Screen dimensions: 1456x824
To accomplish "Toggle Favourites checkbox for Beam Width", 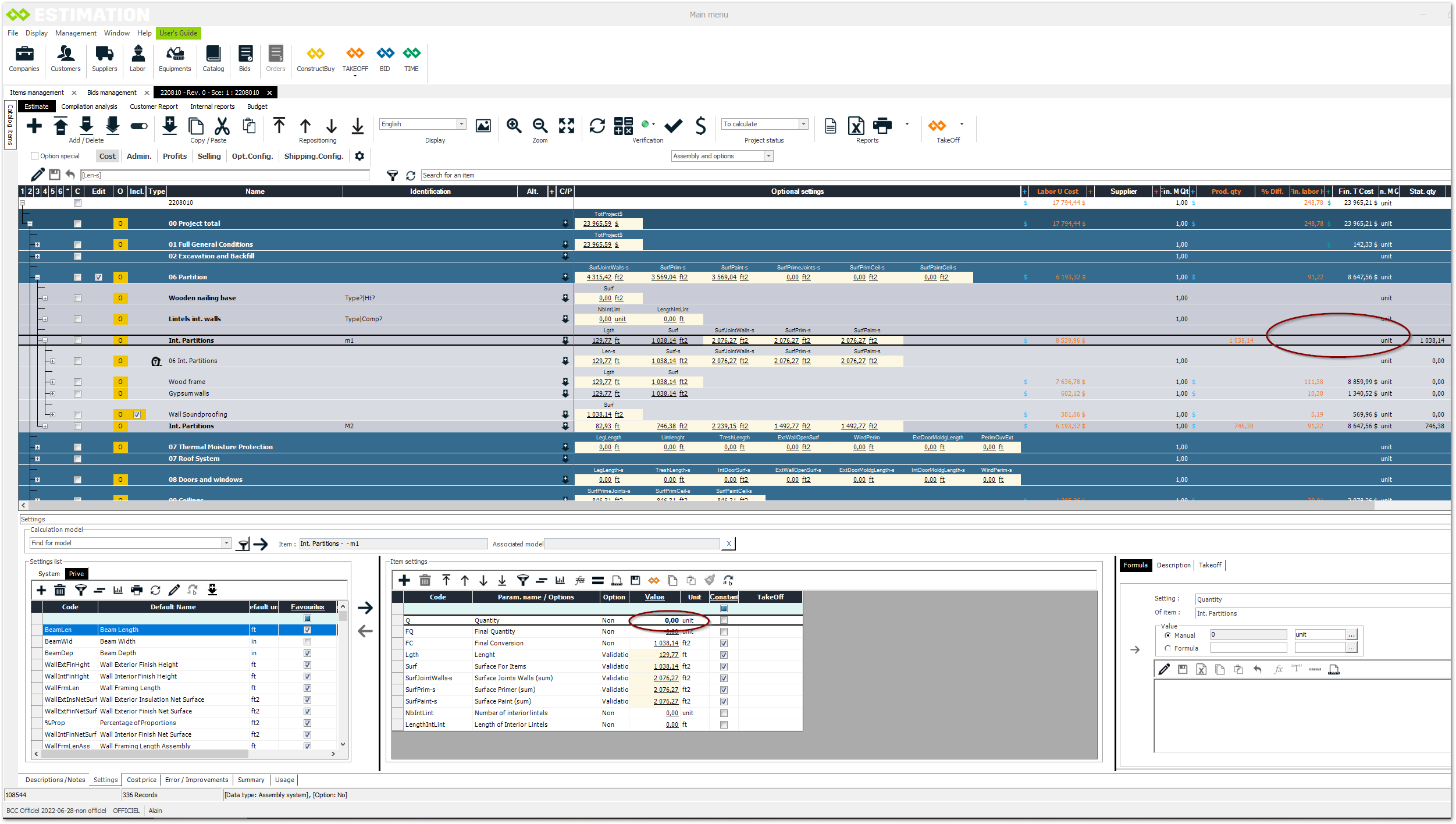I will point(307,641).
